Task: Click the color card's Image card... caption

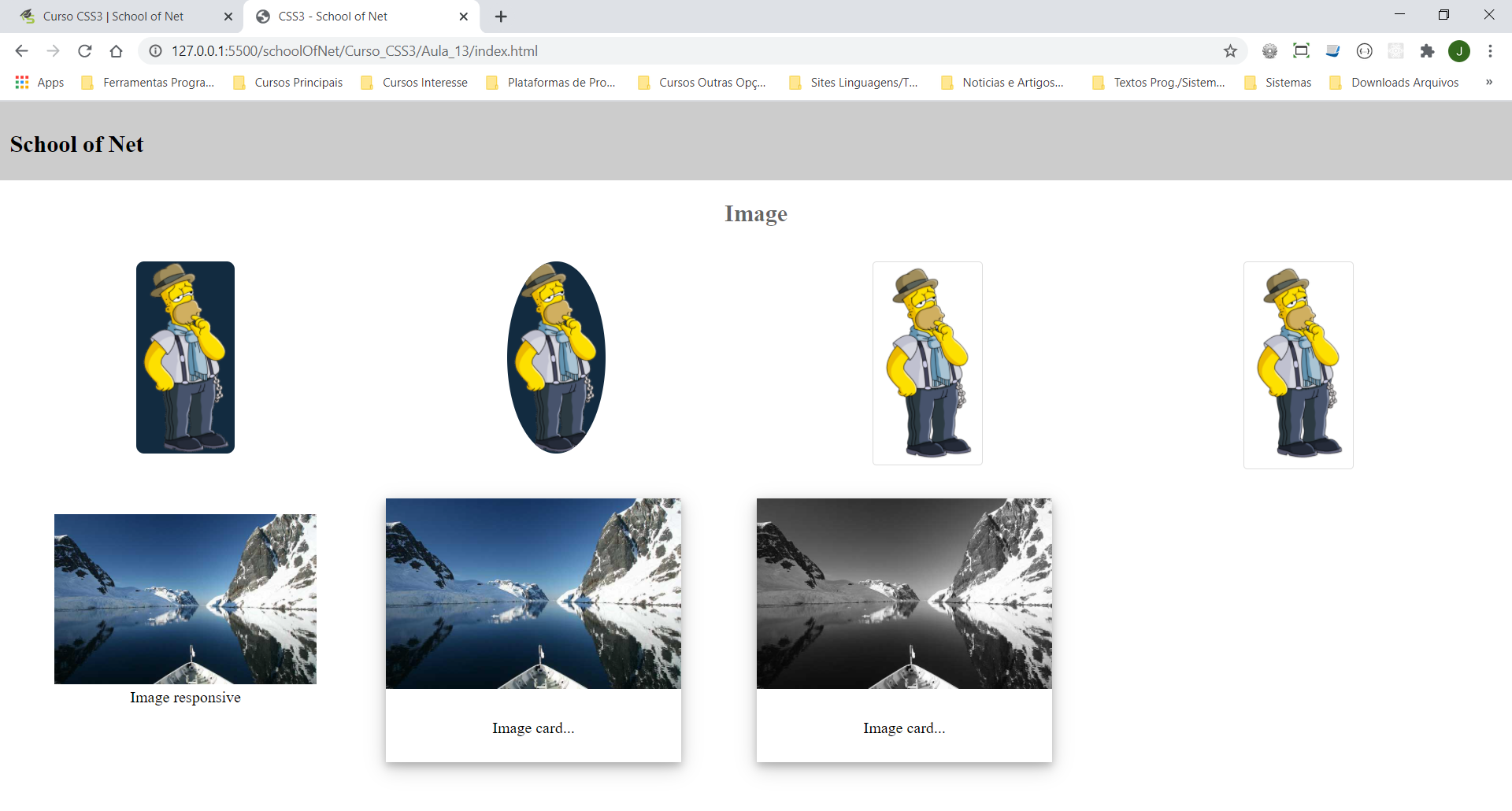Action: [x=533, y=728]
